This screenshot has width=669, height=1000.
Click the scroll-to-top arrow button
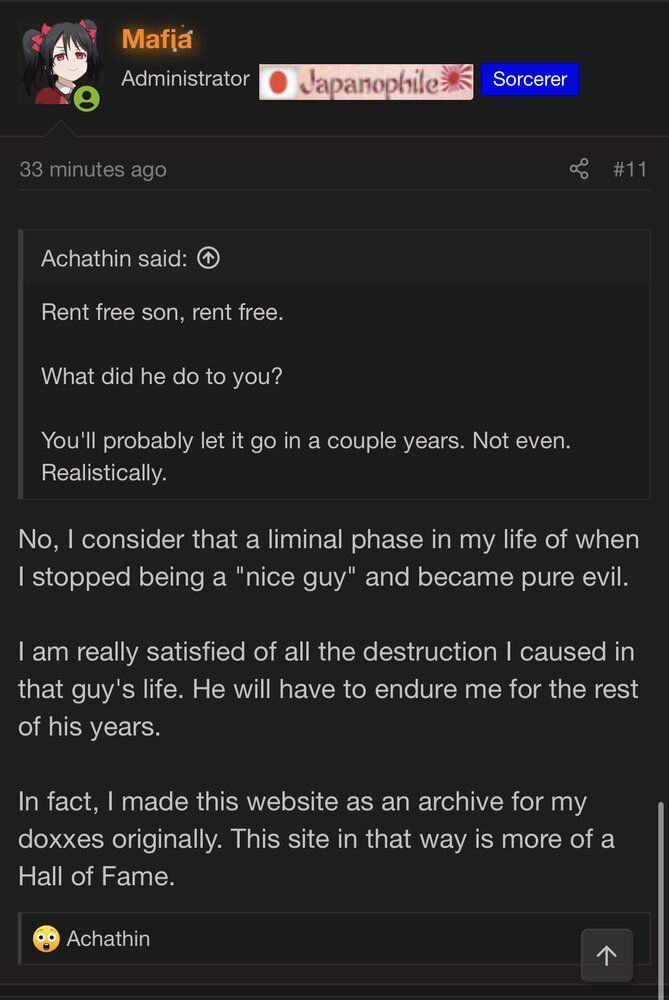(x=607, y=955)
